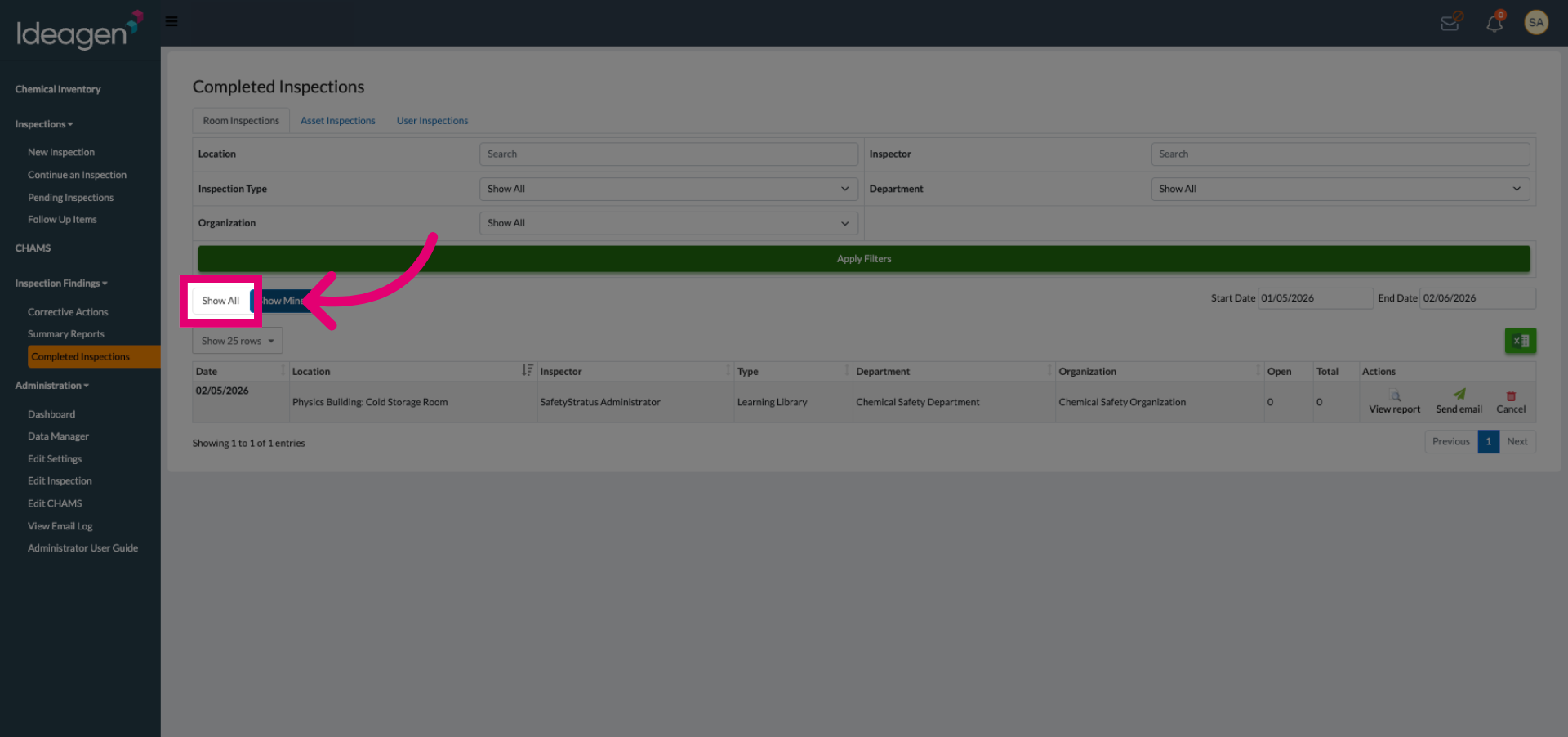Click the Cancel trash icon
Image resolution: width=1568 pixels, height=737 pixels.
tap(1511, 395)
